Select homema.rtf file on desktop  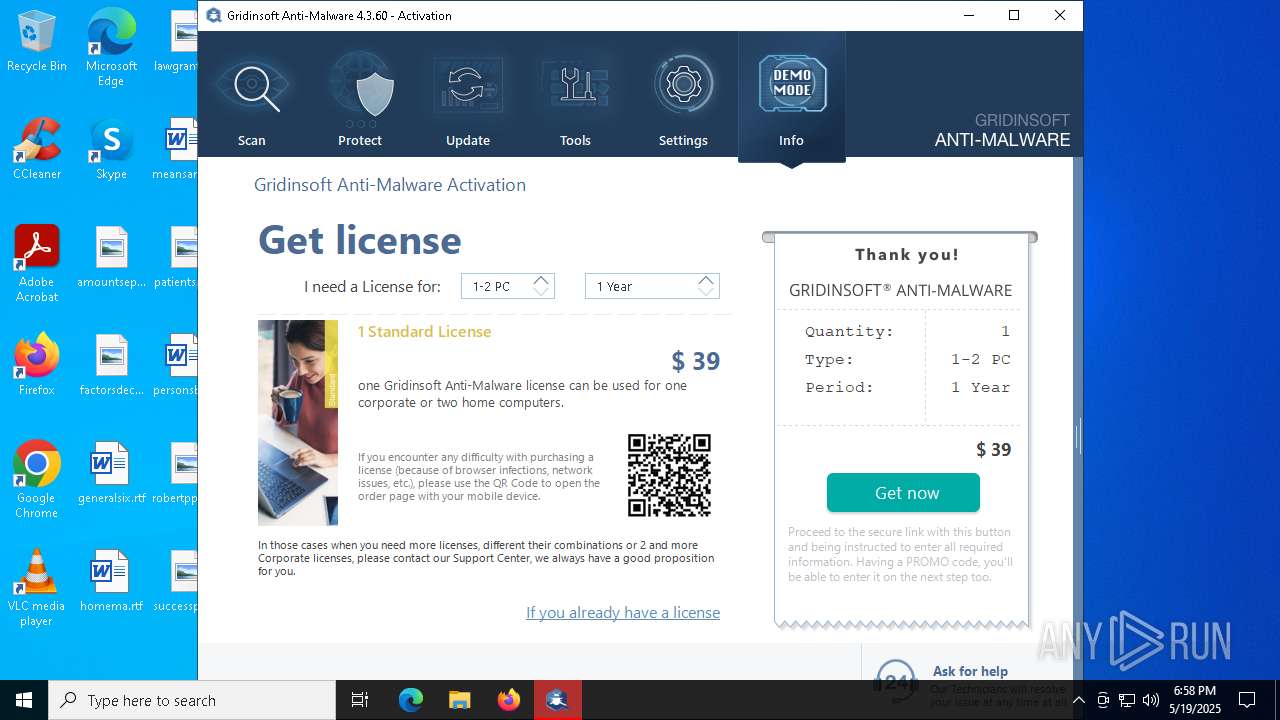(x=111, y=581)
